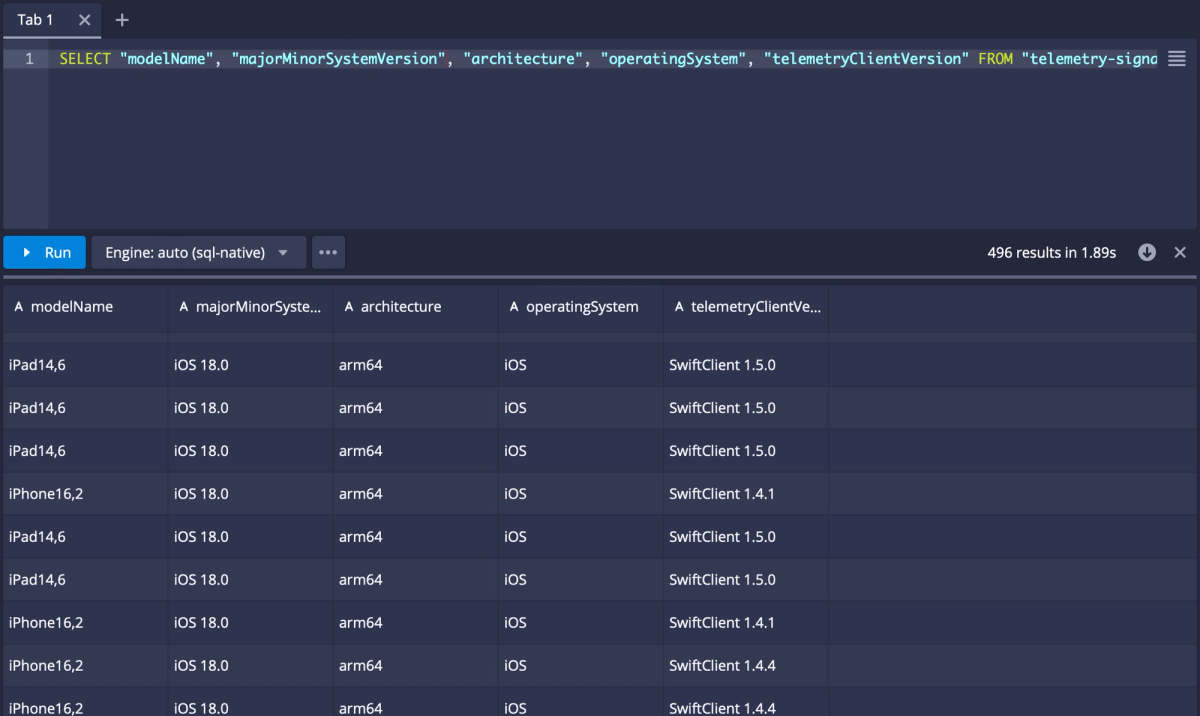The width and height of the screenshot is (1200, 716).
Task: Click the telemetryClientVersion column header
Action: click(x=755, y=307)
